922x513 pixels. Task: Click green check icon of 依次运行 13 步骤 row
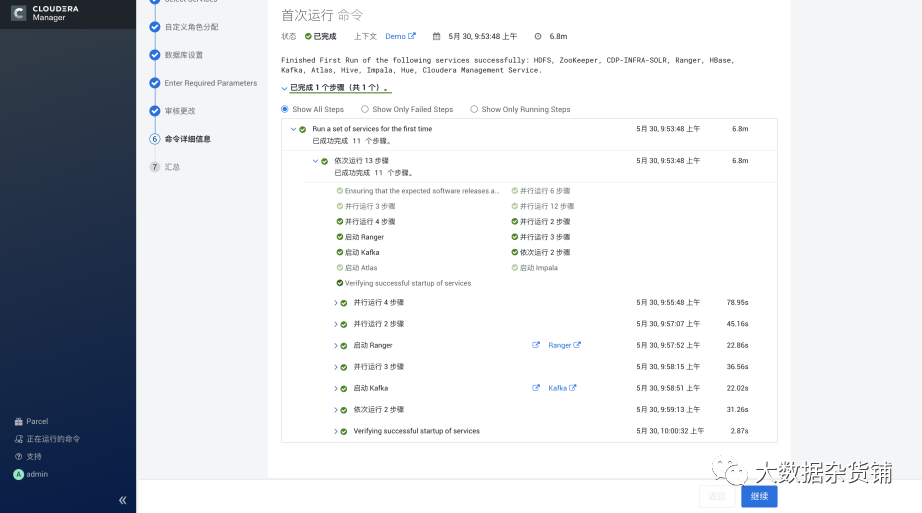point(325,161)
